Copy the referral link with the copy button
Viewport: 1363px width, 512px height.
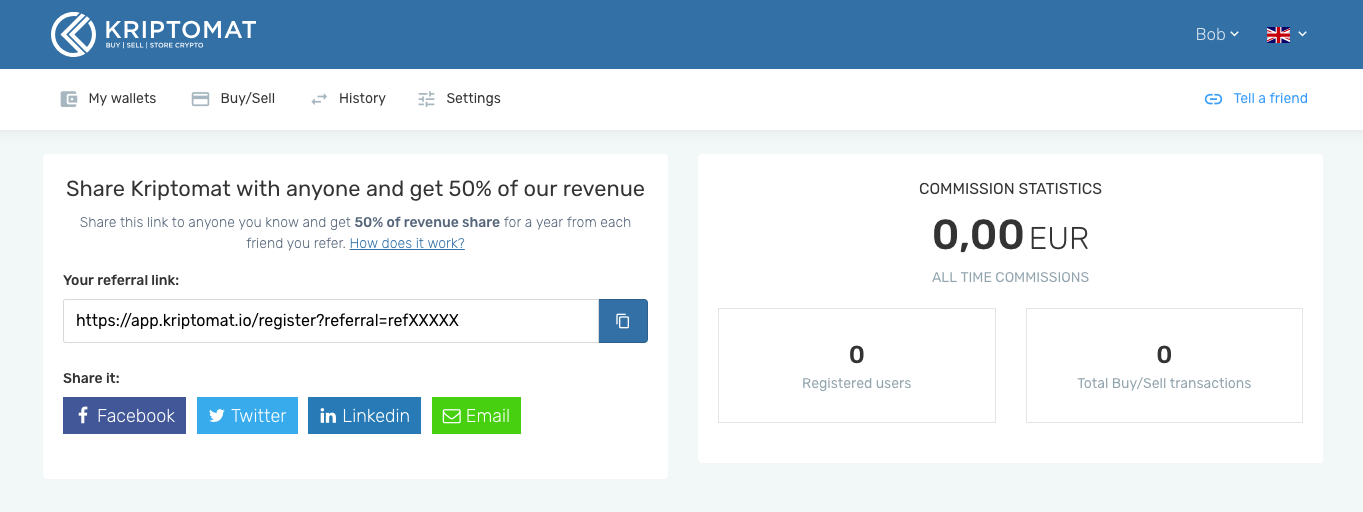coord(623,321)
